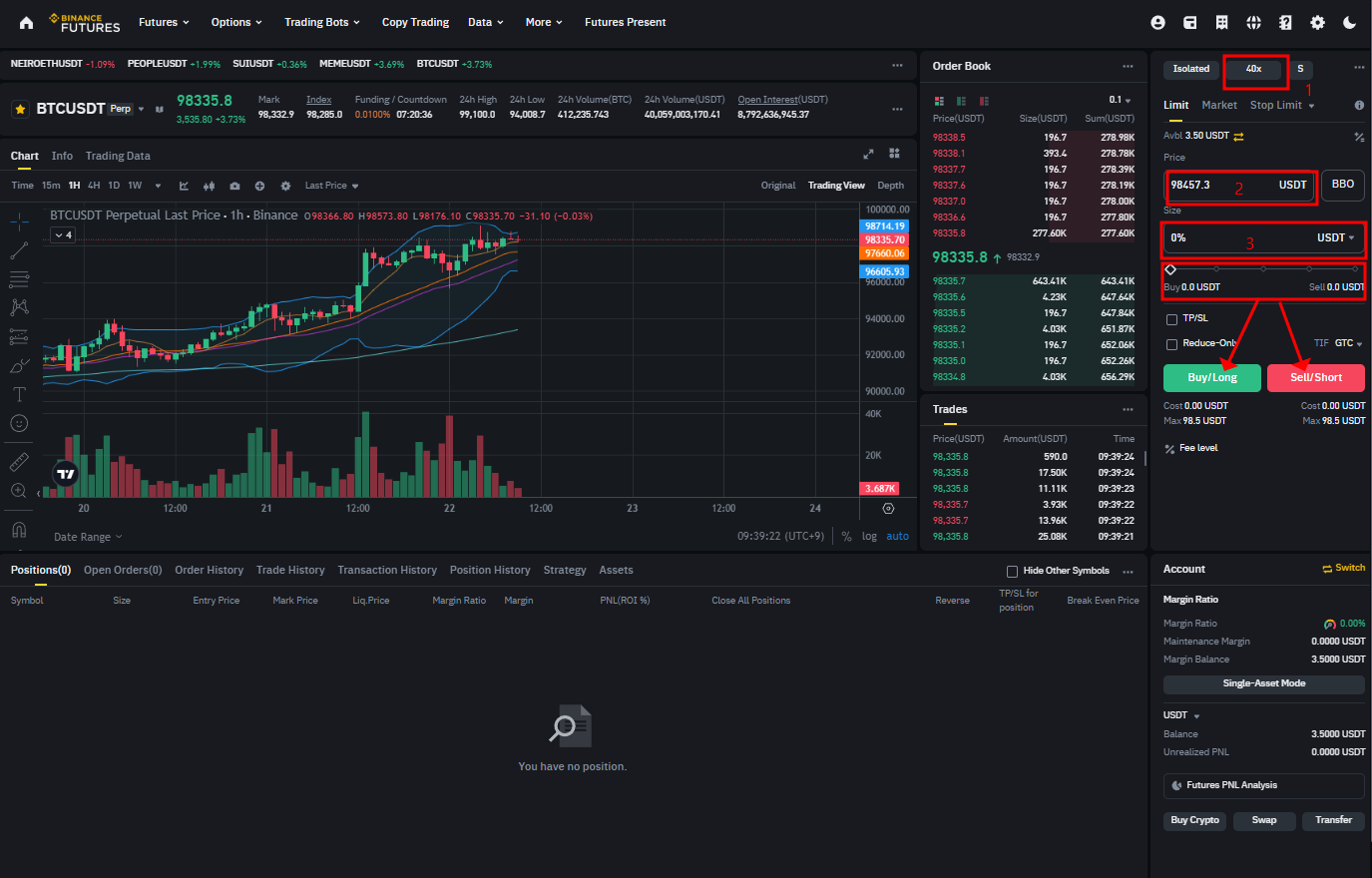Toggle dark mode moon icon
Screen dimensions: 1372x878
[x=1349, y=22]
